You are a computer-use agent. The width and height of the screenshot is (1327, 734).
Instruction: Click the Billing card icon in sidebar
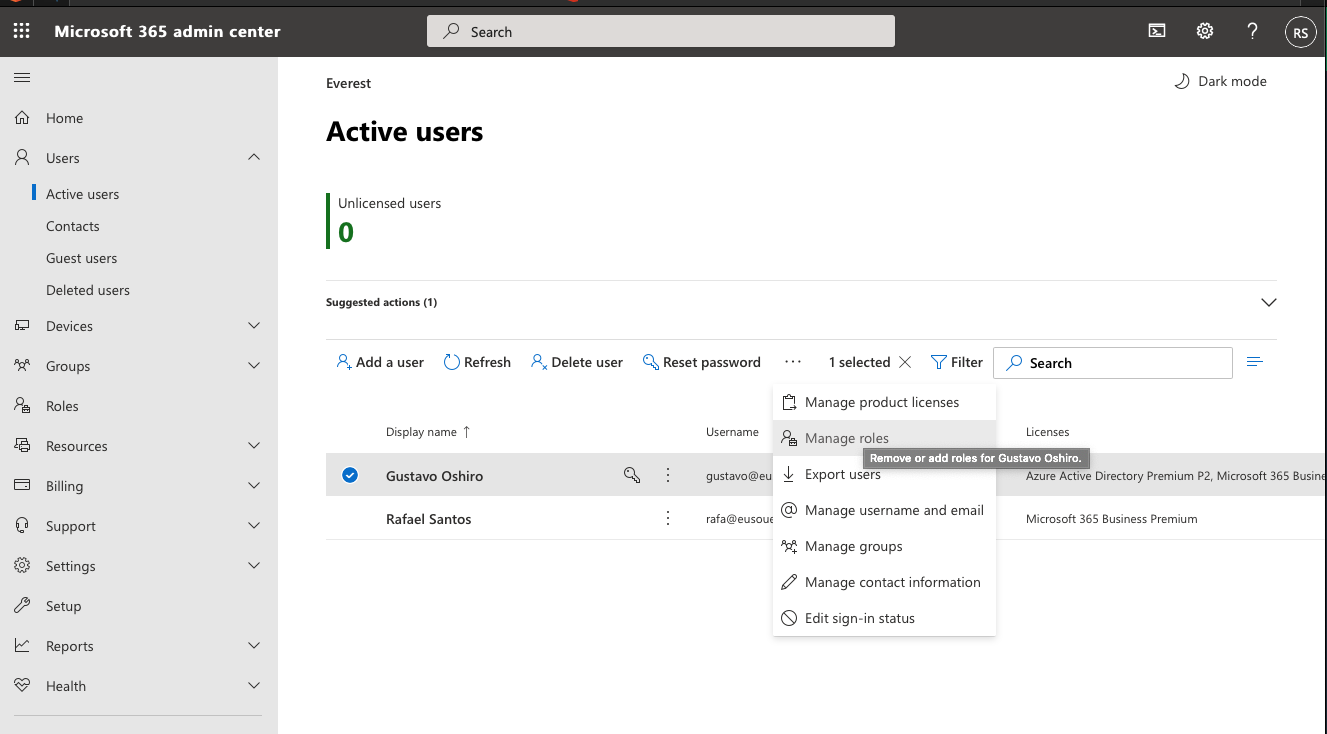click(x=22, y=486)
